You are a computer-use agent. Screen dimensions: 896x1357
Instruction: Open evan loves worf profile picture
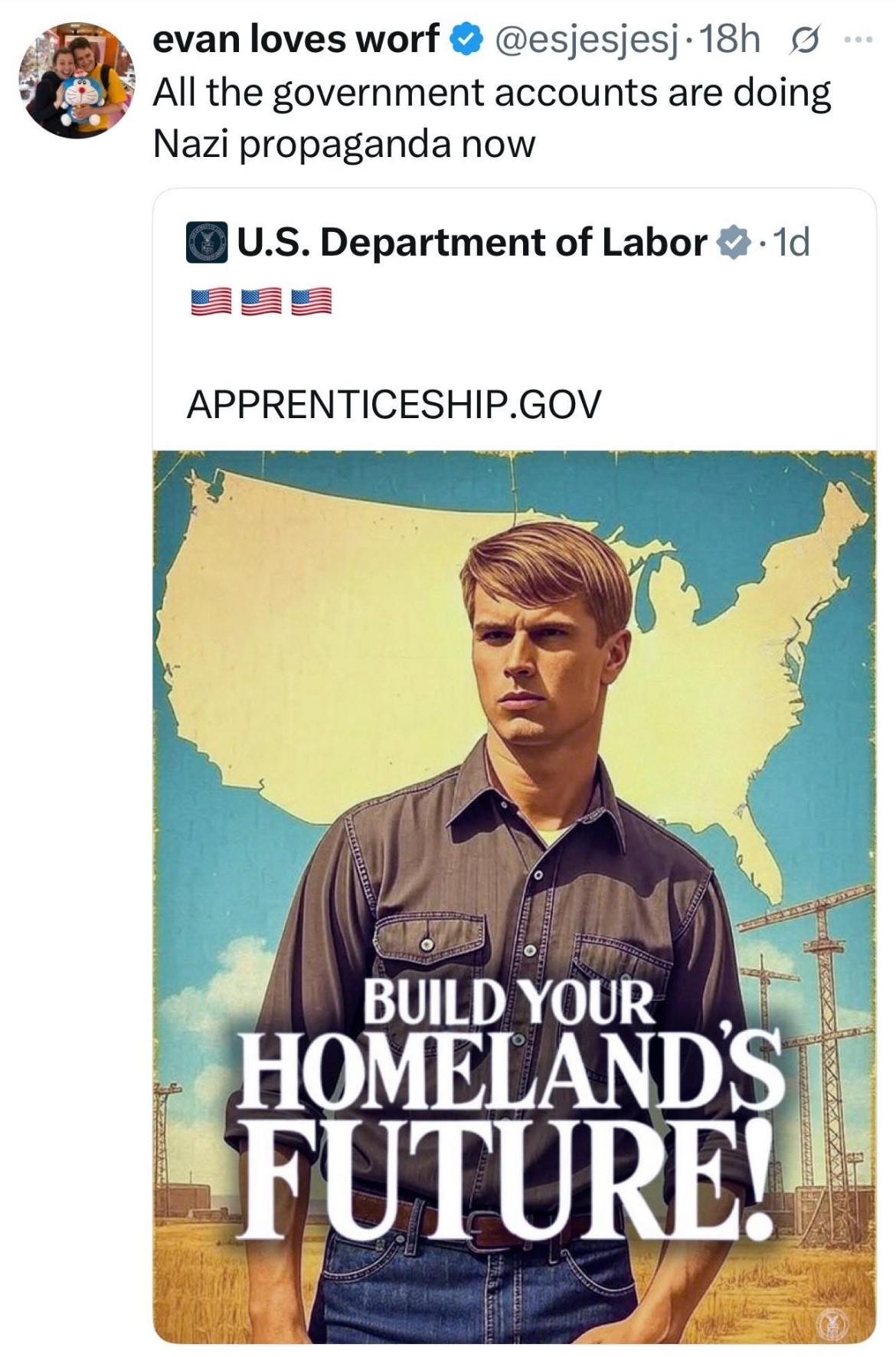point(77,80)
